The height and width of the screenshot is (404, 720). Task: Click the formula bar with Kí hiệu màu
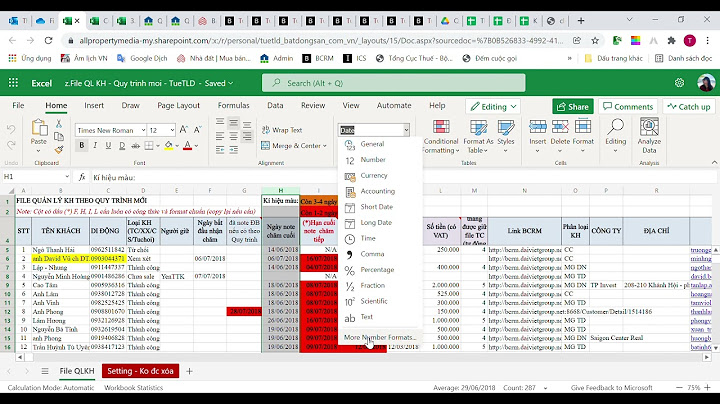pos(404,177)
